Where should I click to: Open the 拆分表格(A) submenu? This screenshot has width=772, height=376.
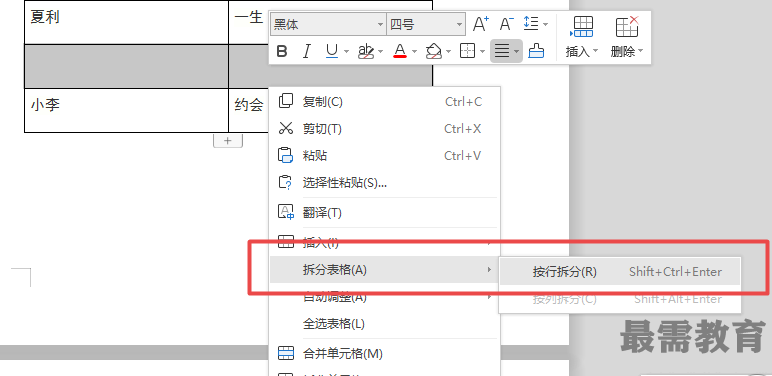pos(385,270)
